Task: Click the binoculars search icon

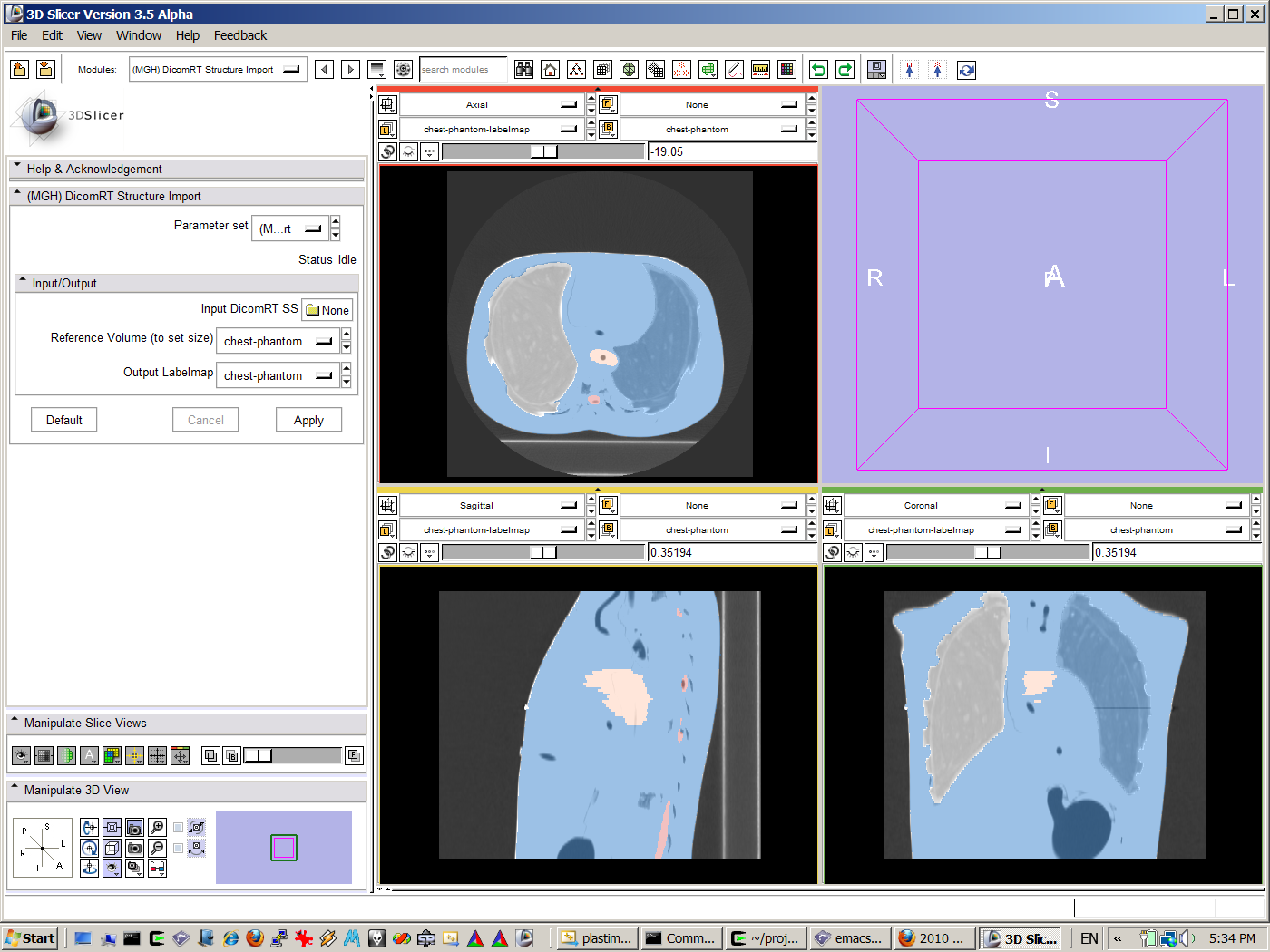Action: pyautogui.click(x=523, y=70)
